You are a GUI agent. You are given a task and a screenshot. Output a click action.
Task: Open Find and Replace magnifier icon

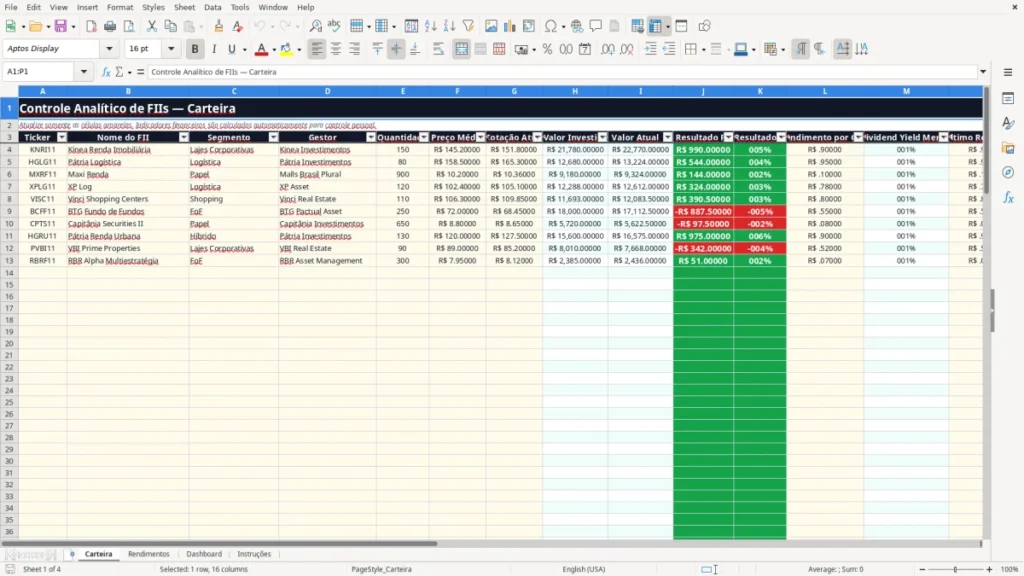point(315,26)
